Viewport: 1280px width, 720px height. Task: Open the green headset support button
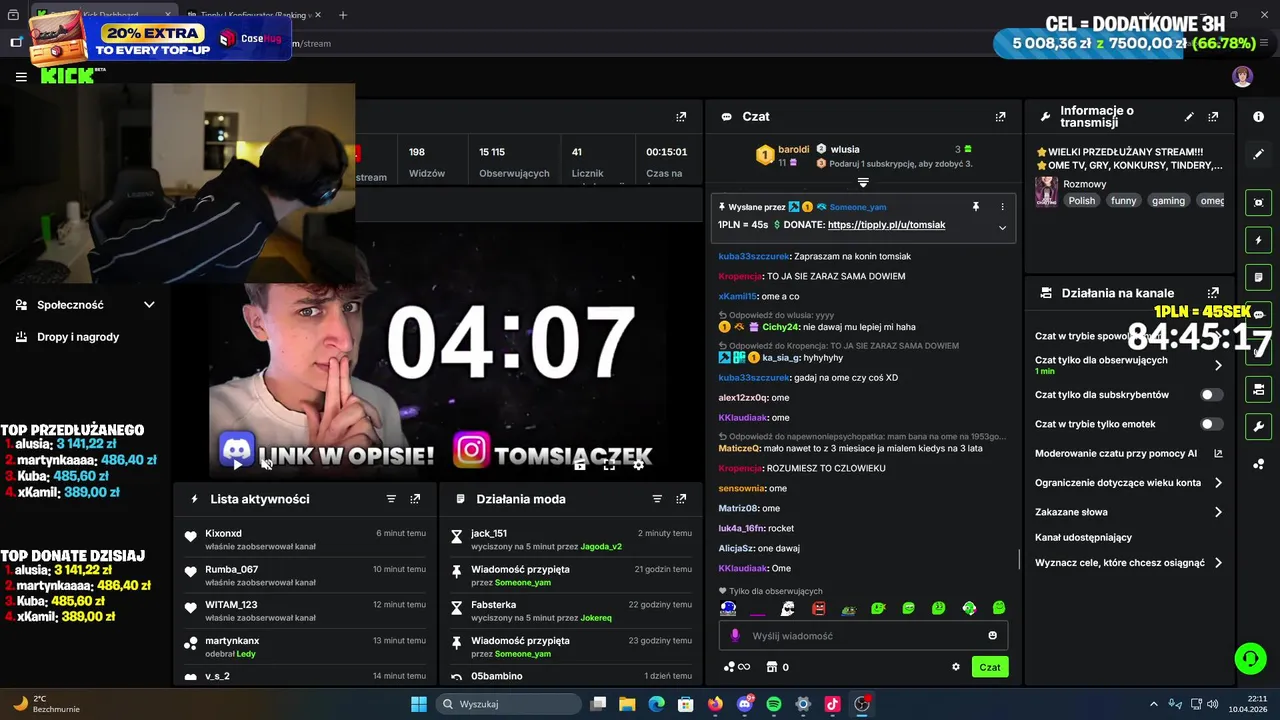(1250, 658)
